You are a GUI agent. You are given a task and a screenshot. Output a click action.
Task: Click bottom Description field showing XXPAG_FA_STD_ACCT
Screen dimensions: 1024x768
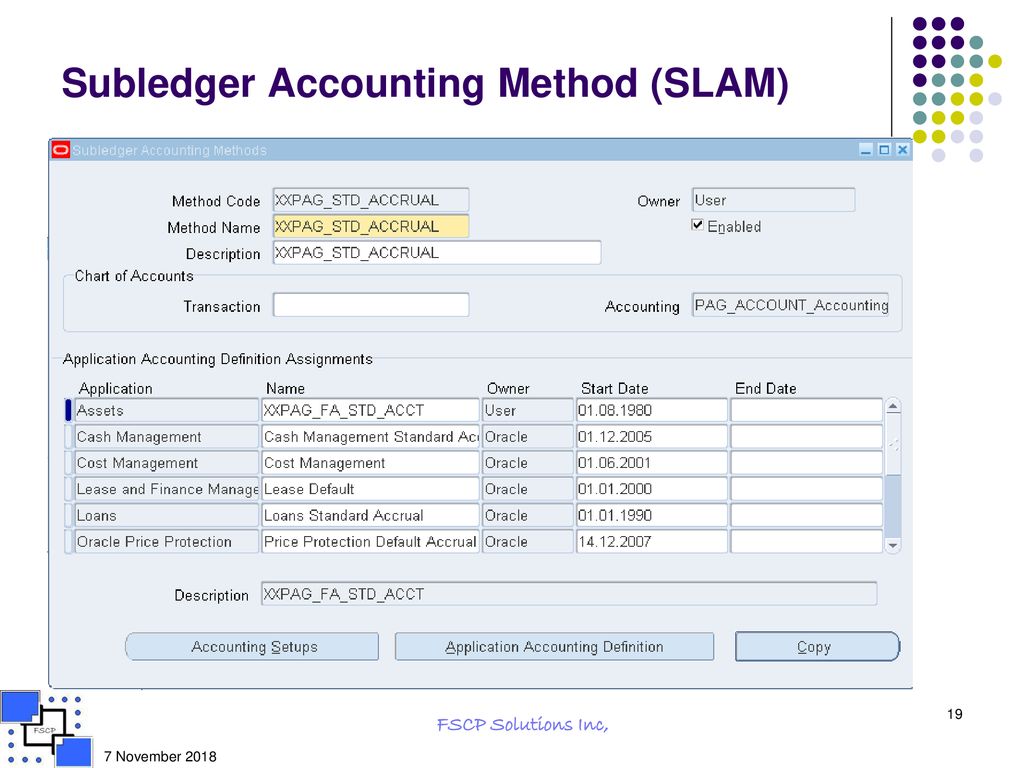coord(569,594)
